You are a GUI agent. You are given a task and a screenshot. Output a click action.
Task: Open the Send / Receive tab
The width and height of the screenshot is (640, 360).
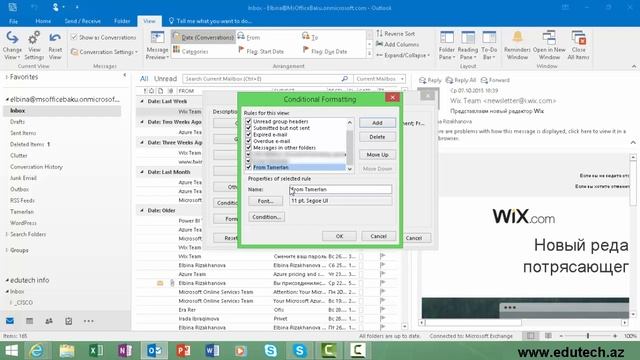click(82, 21)
